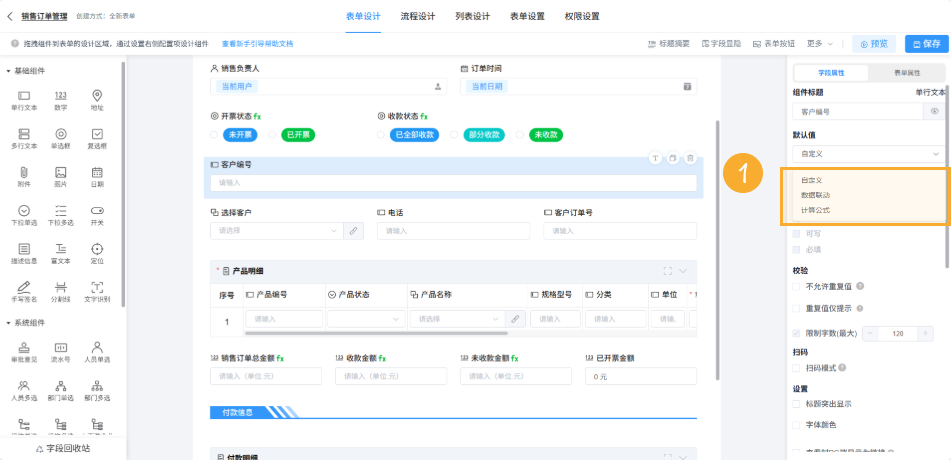Select the 定位 component icon
The image size is (951, 460).
[96, 249]
